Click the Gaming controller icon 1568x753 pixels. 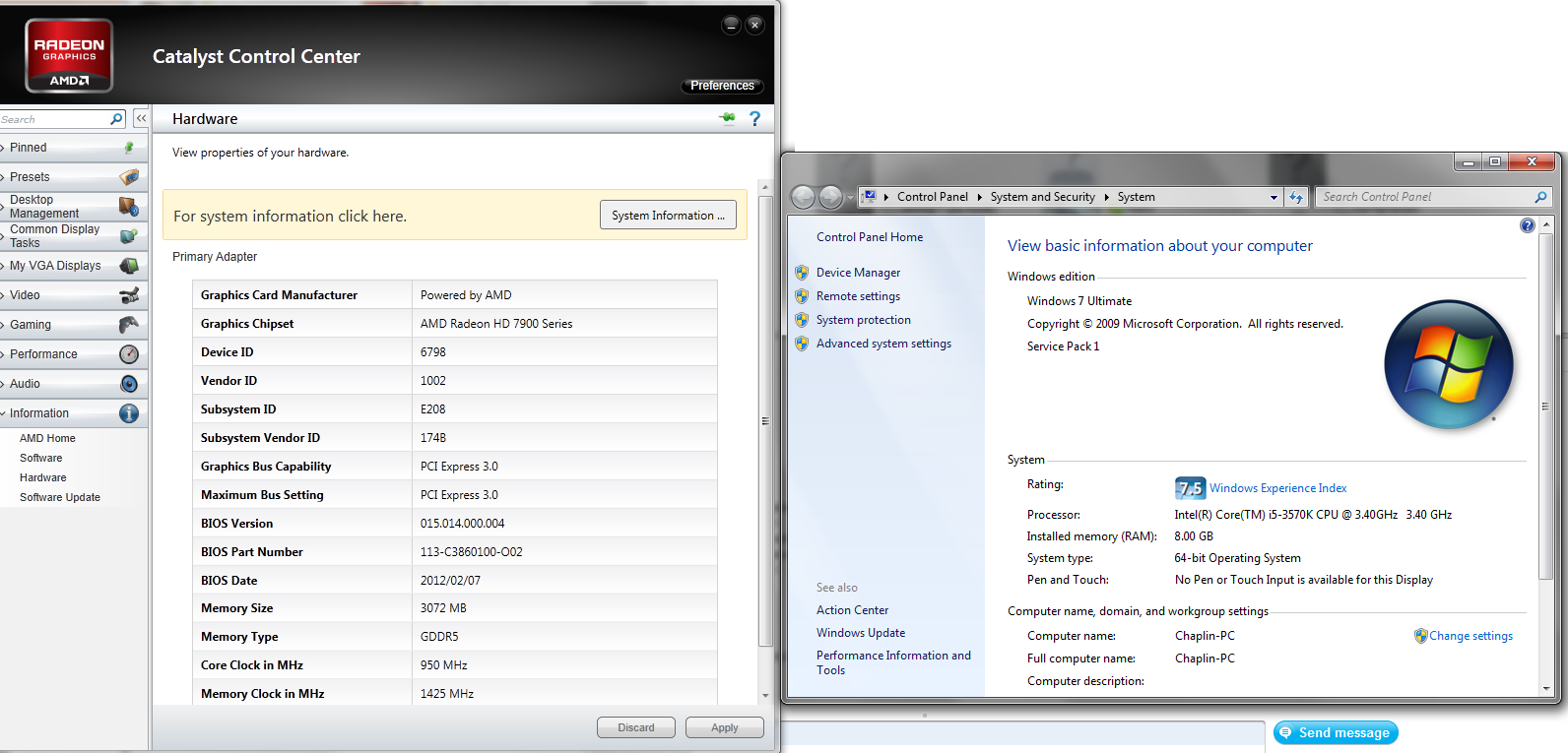(129, 325)
